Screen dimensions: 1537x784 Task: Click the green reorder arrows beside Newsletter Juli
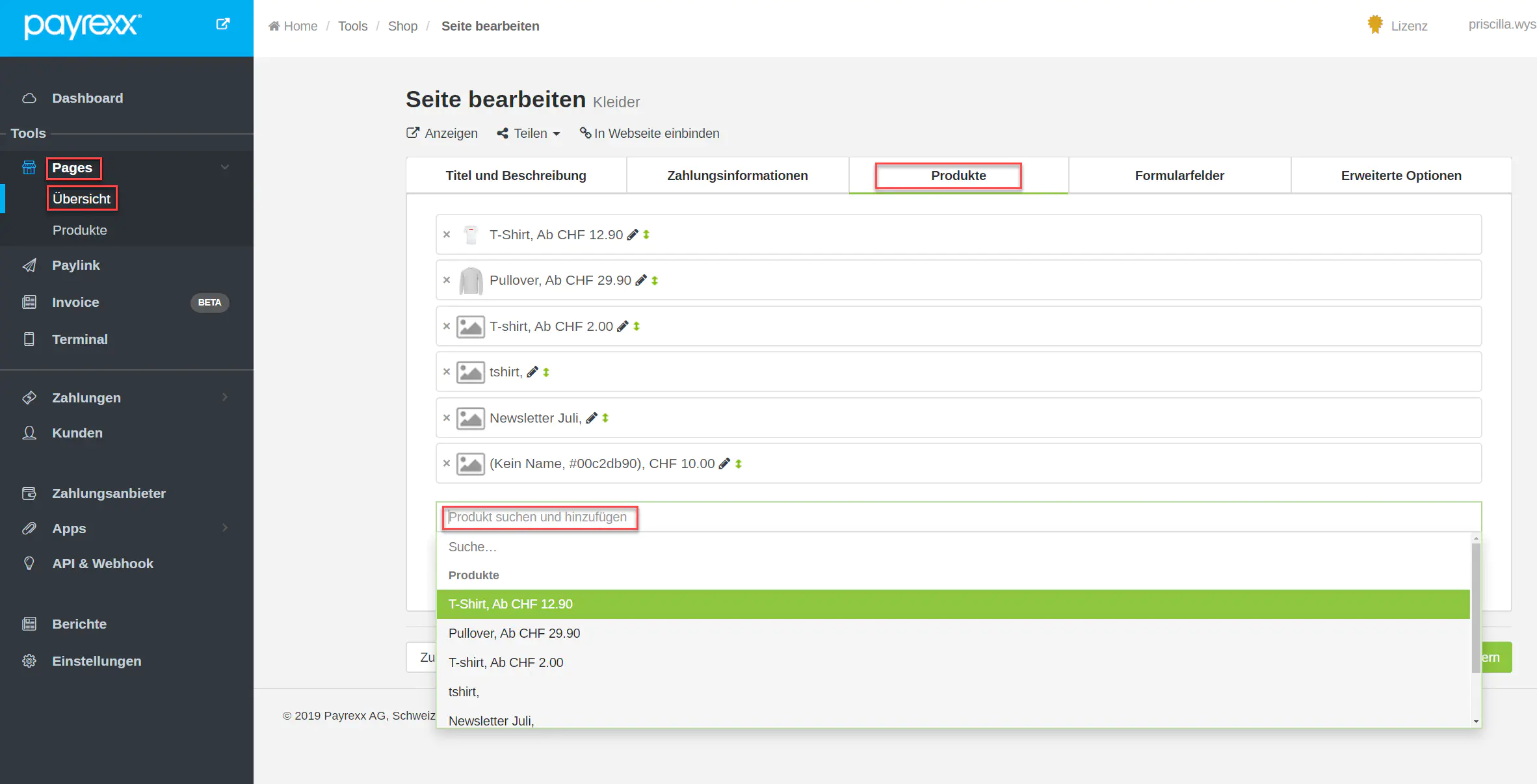(605, 418)
